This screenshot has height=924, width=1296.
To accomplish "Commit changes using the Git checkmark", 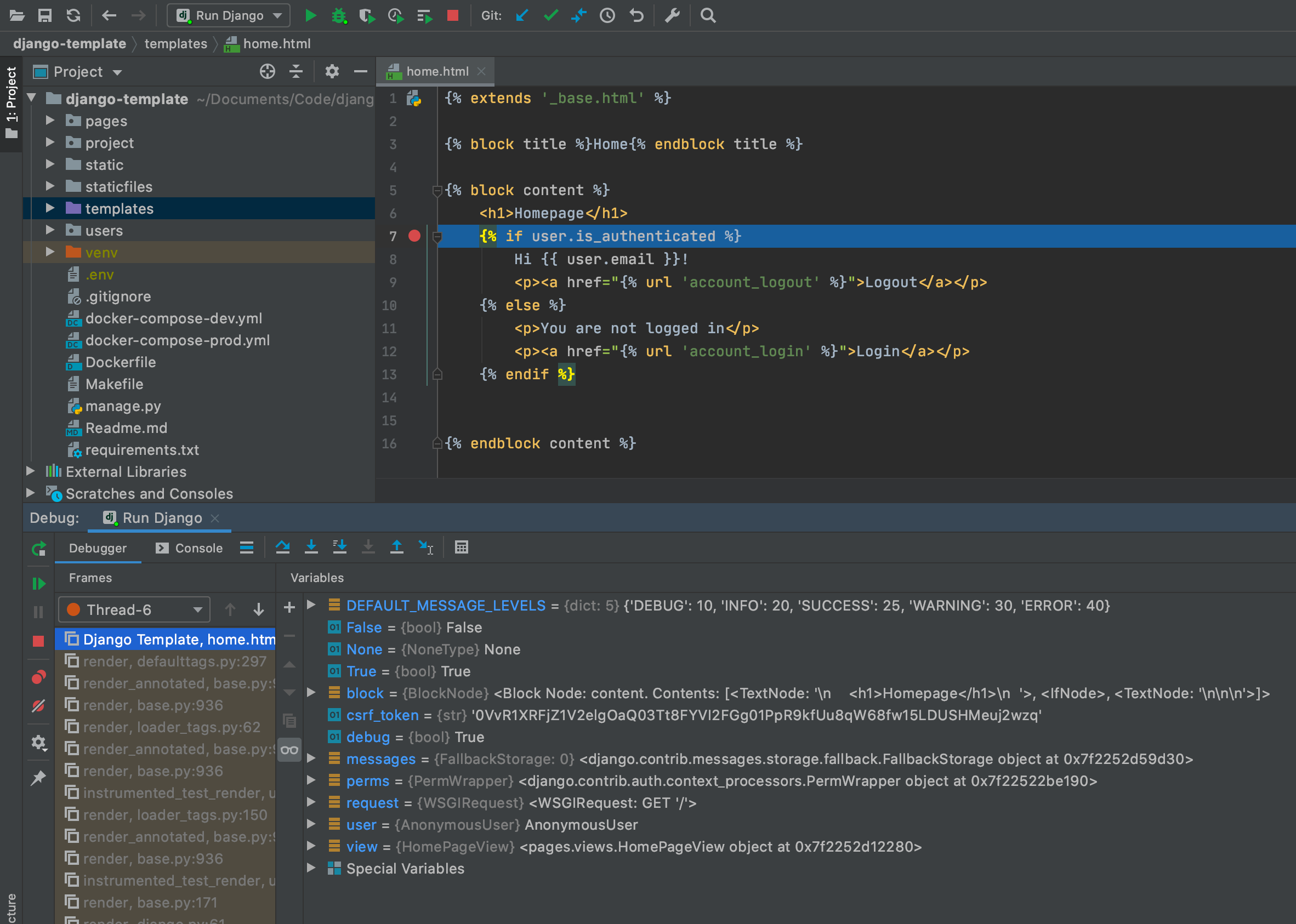I will 550,15.
